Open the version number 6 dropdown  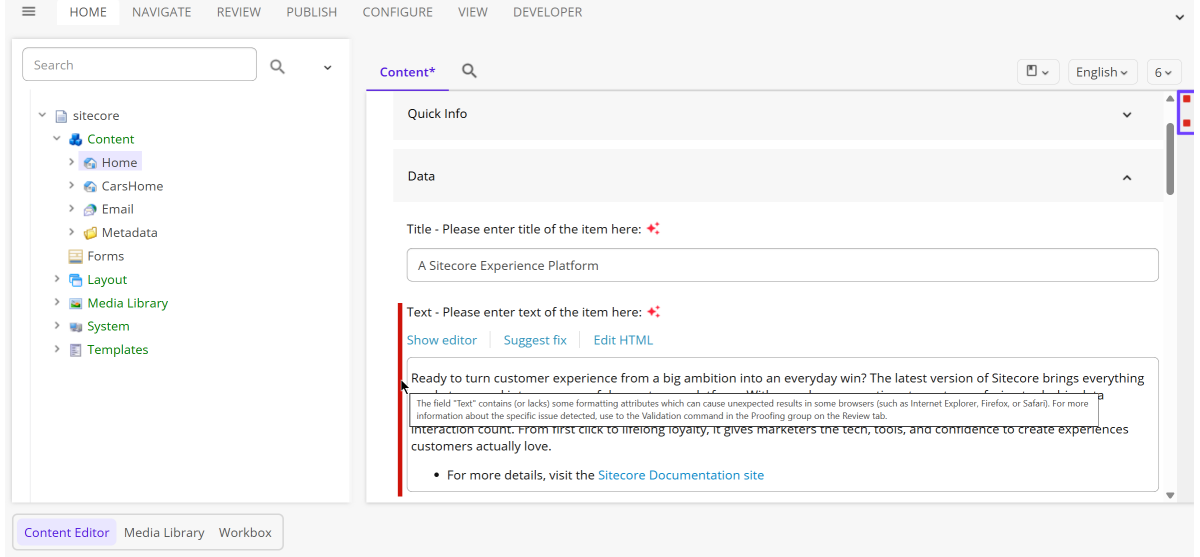pos(1164,72)
